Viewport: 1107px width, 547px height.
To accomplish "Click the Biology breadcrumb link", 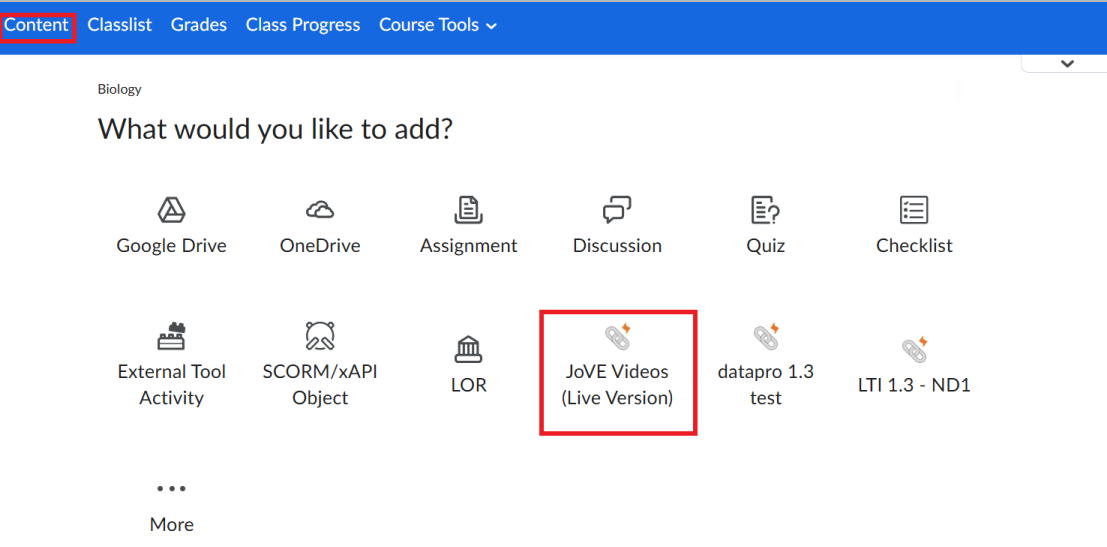I will pyautogui.click(x=120, y=89).
